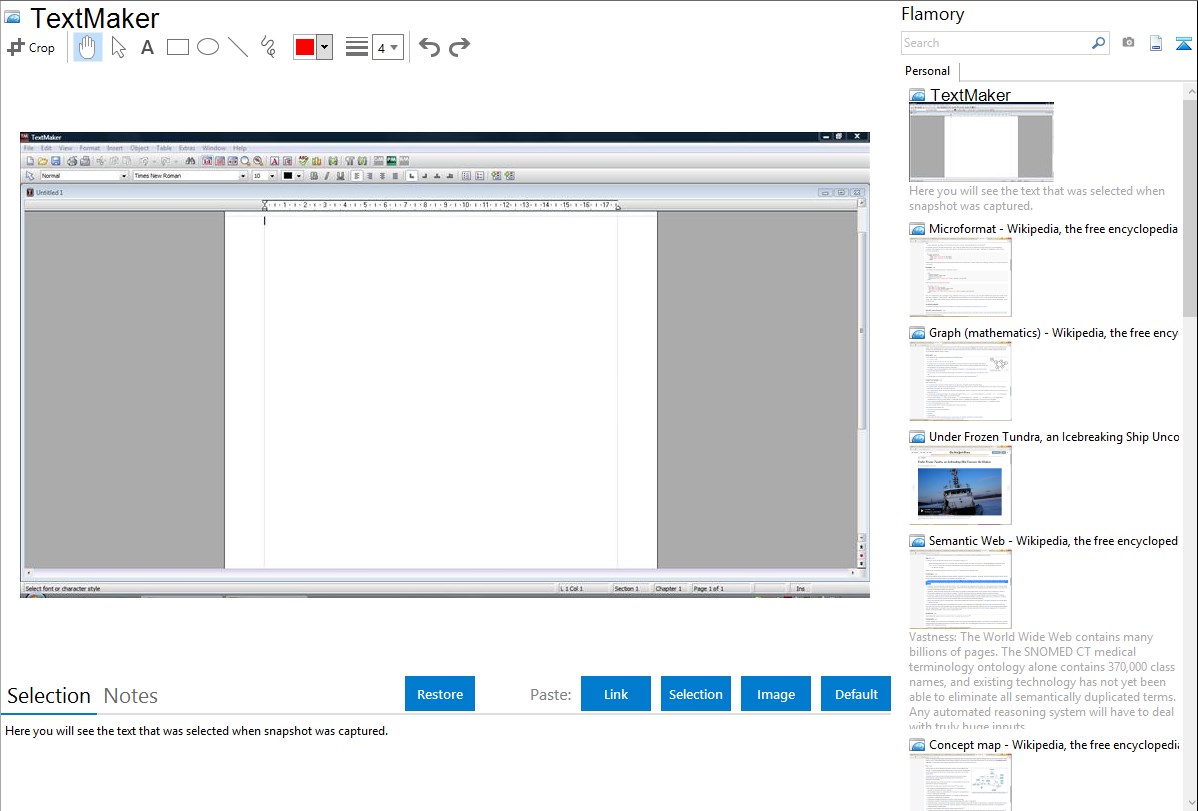Click the red annotation color swatch
Viewport: 1198px width, 811px height.
click(305, 47)
